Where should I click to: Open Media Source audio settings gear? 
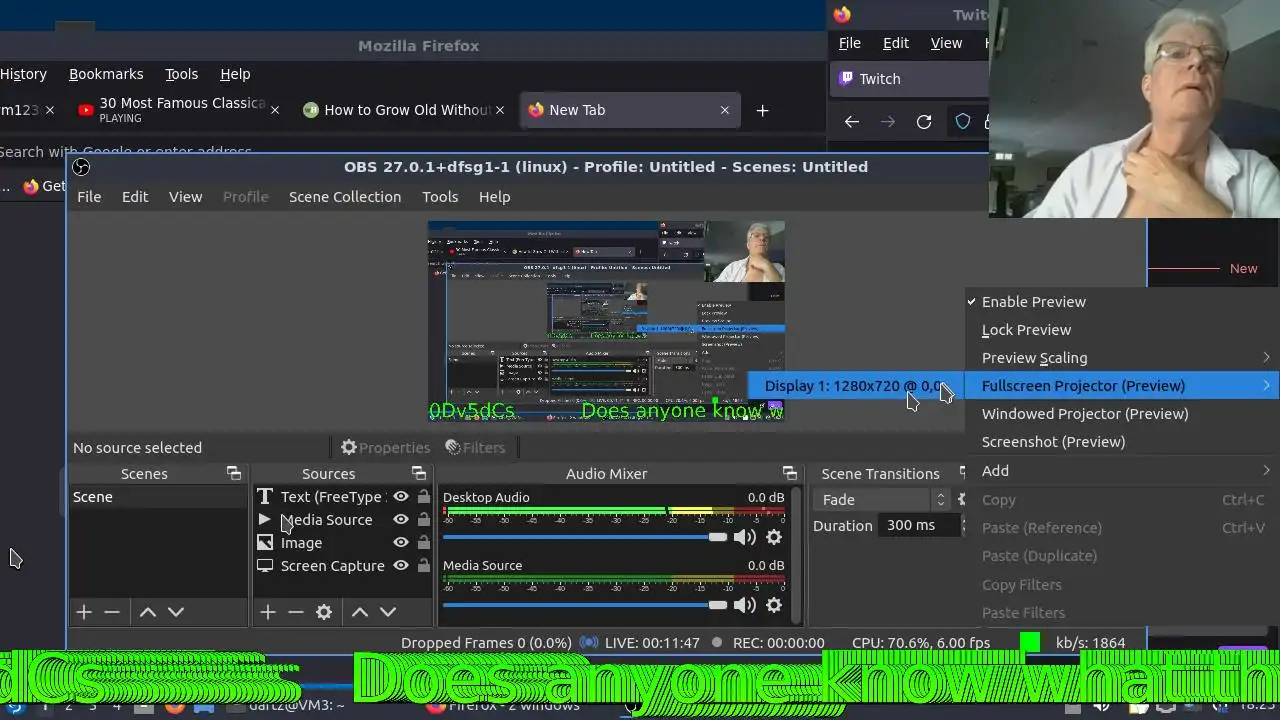(774, 605)
